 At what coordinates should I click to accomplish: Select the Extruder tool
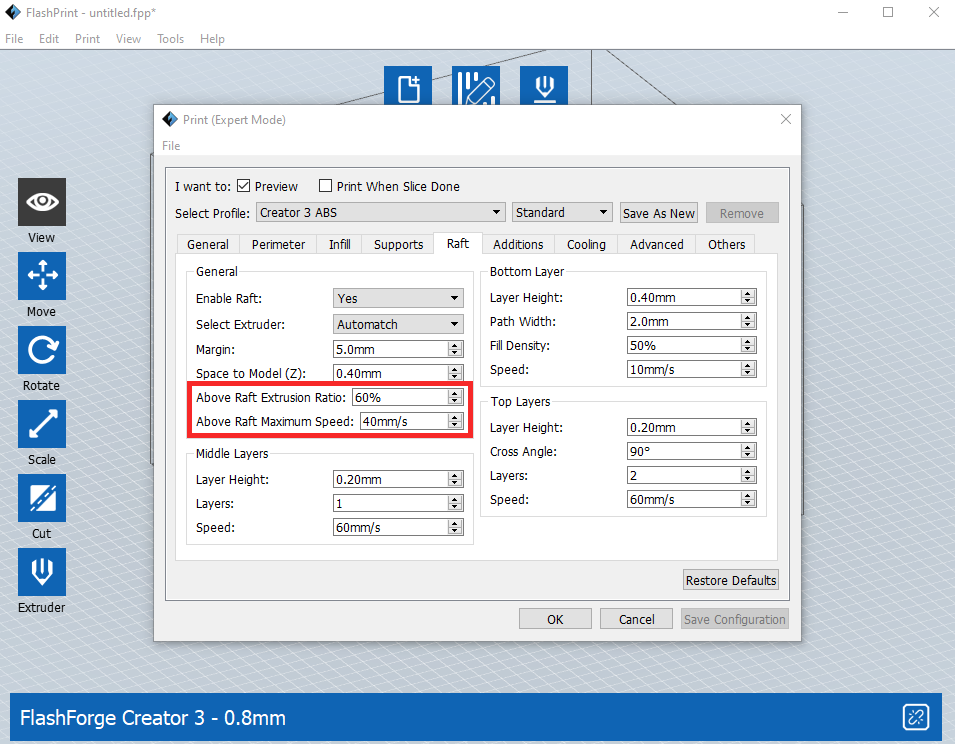pos(41,572)
